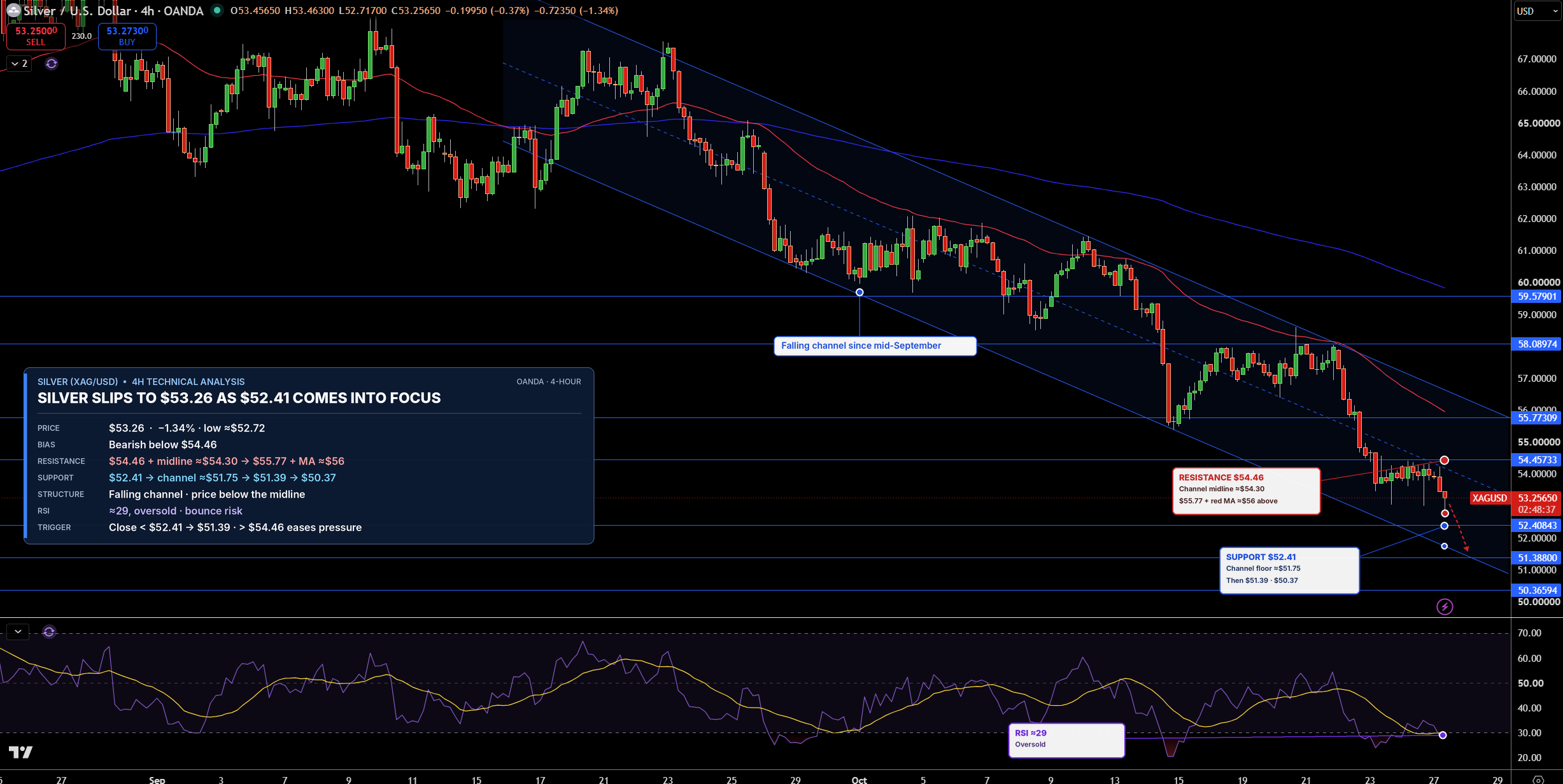The height and width of the screenshot is (784, 1563).
Task: Collapse the indicator legend showing 2
Action: 19,64
